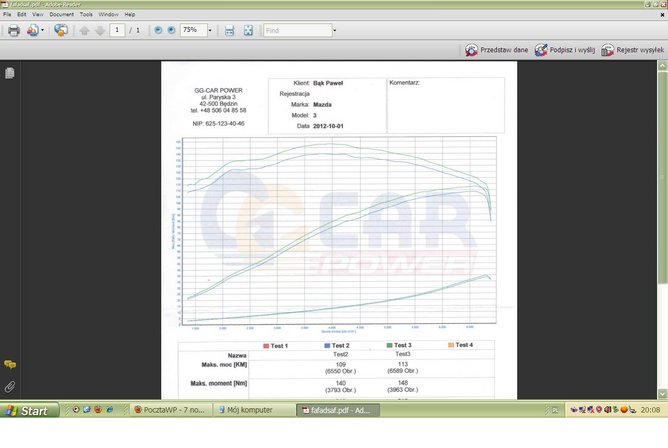Expand the Find options dropdown arrow

[x=334, y=30]
